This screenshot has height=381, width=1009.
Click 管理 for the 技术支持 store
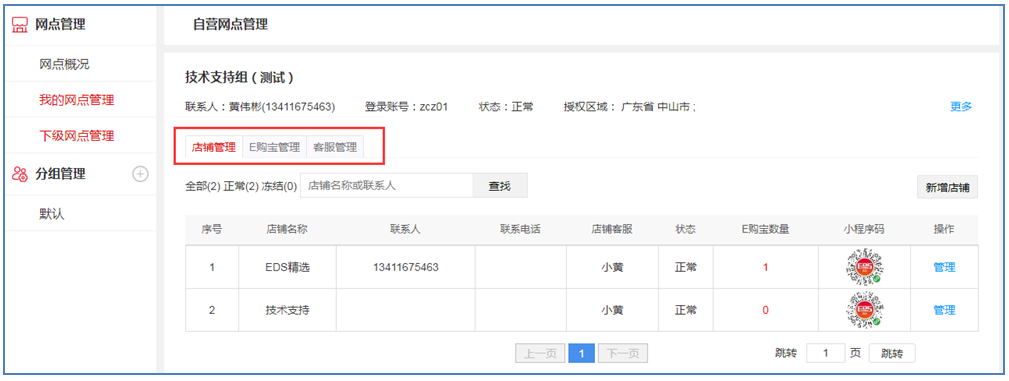point(944,310)
